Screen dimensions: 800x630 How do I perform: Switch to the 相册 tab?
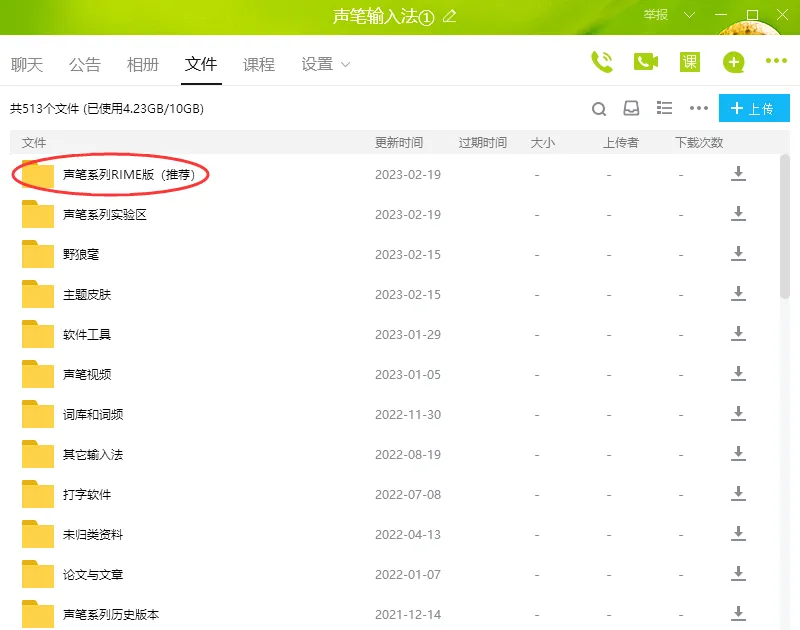(143, 64)
